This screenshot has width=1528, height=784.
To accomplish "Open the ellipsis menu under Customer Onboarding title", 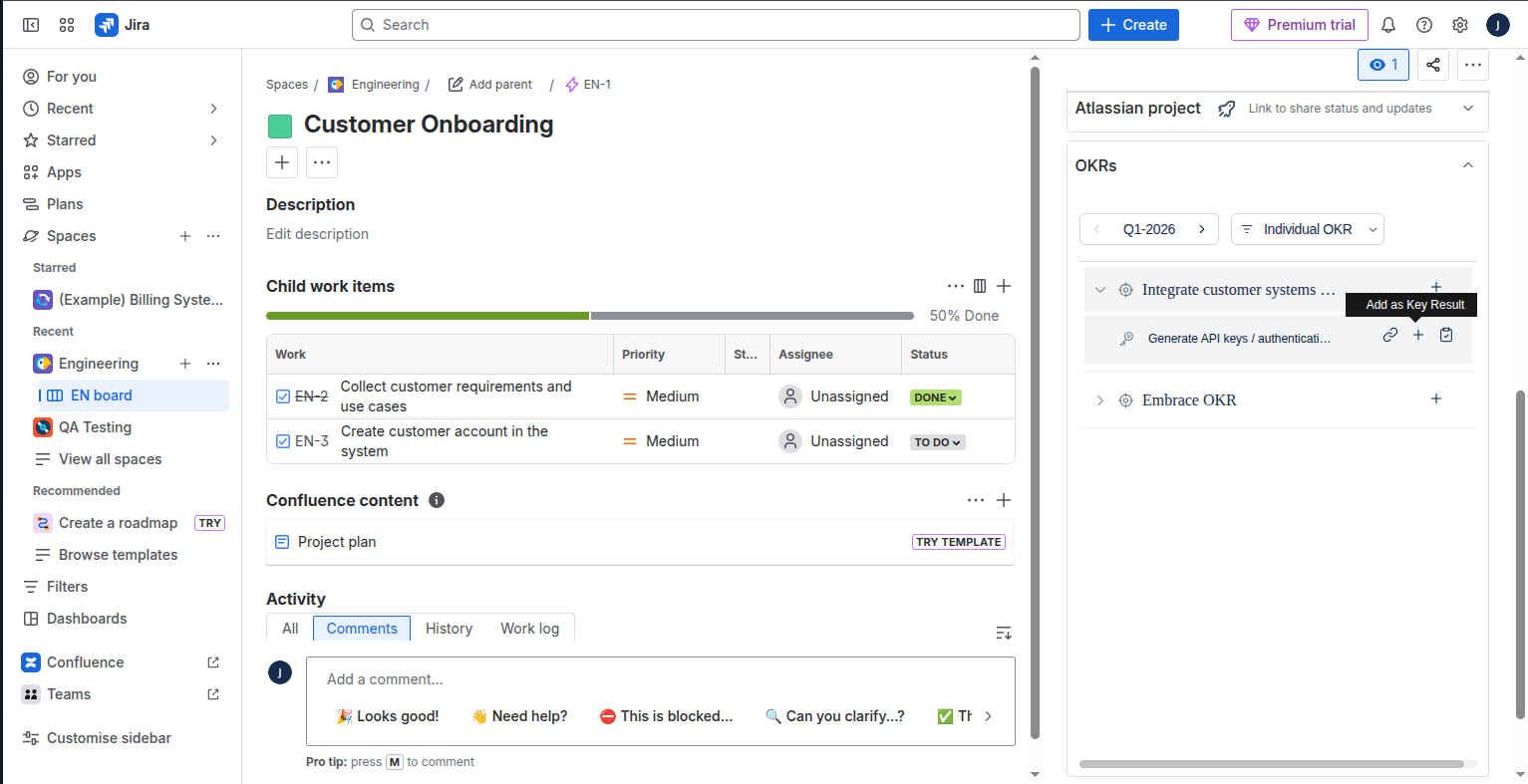I will click(x=322, y=162).
